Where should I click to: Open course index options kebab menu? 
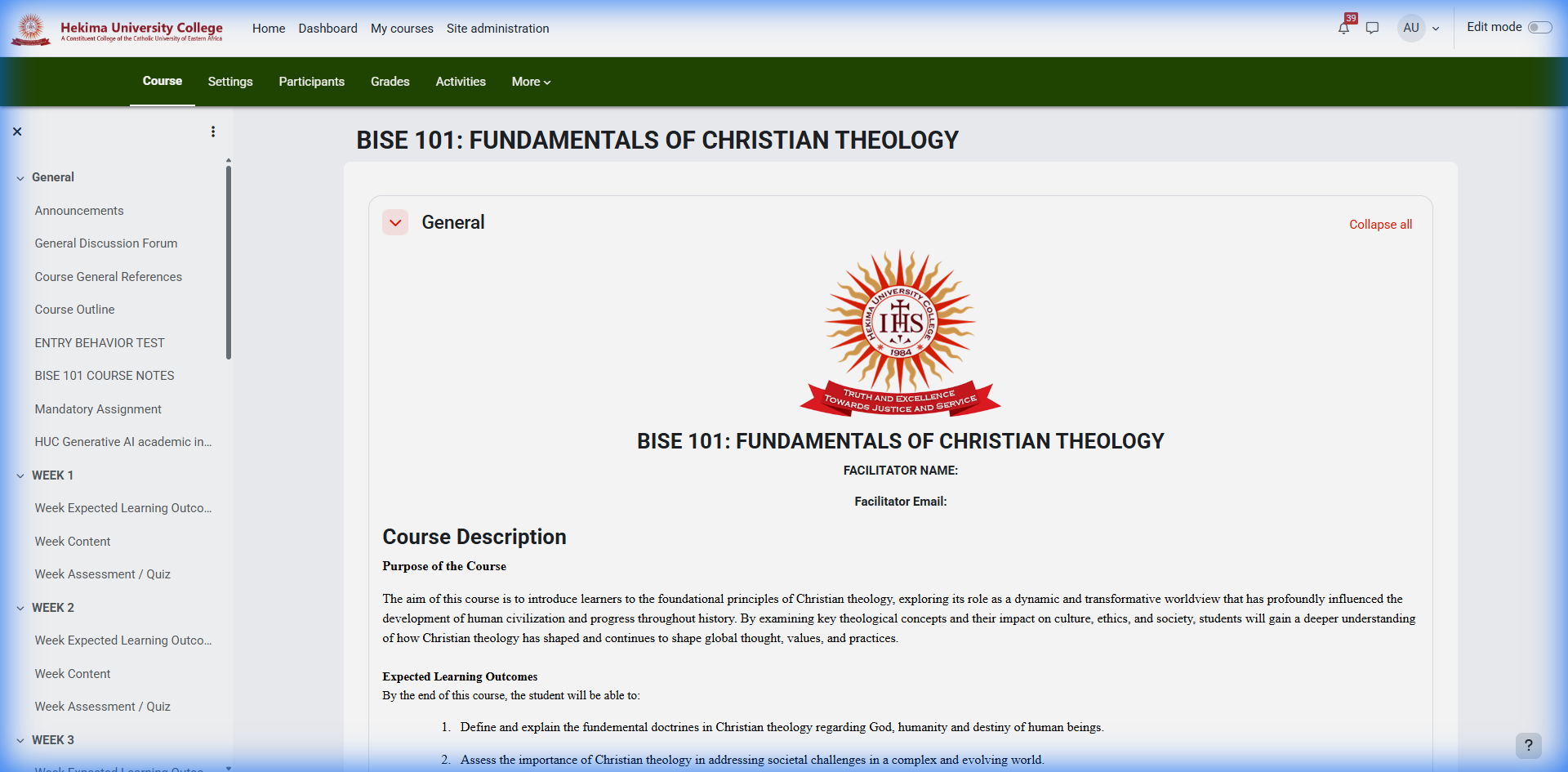point(213,132)
